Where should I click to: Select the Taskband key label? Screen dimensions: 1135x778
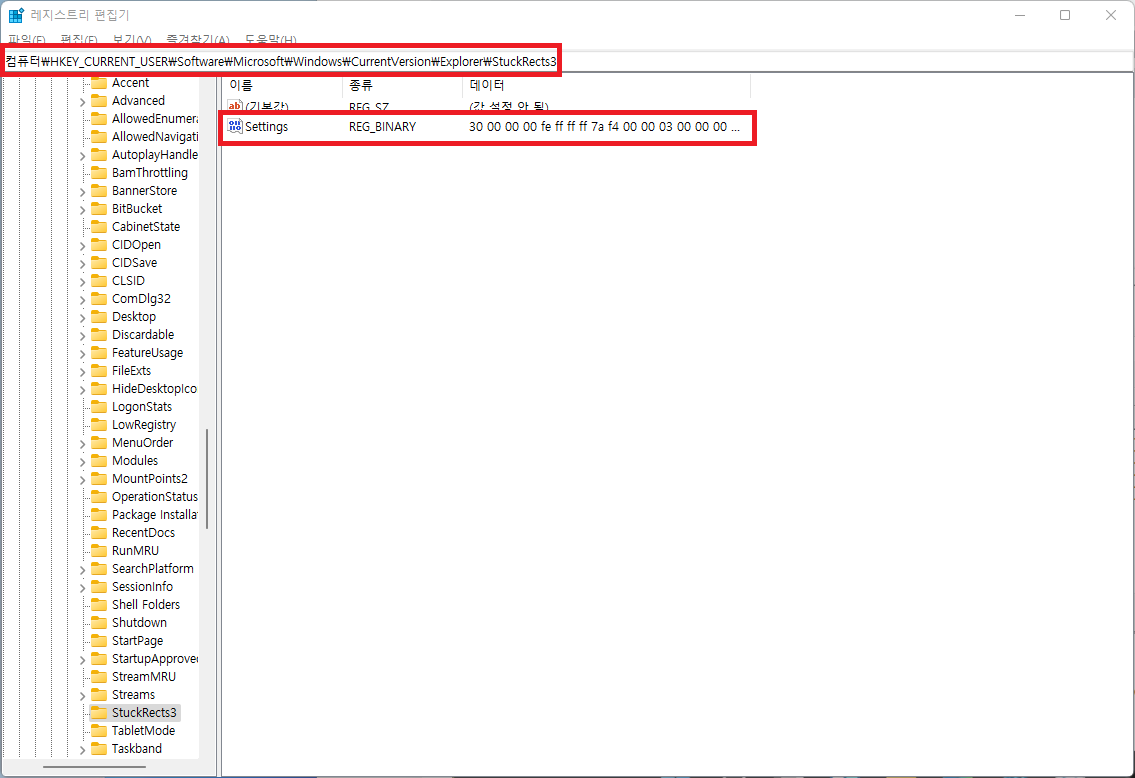click(137, 748)
